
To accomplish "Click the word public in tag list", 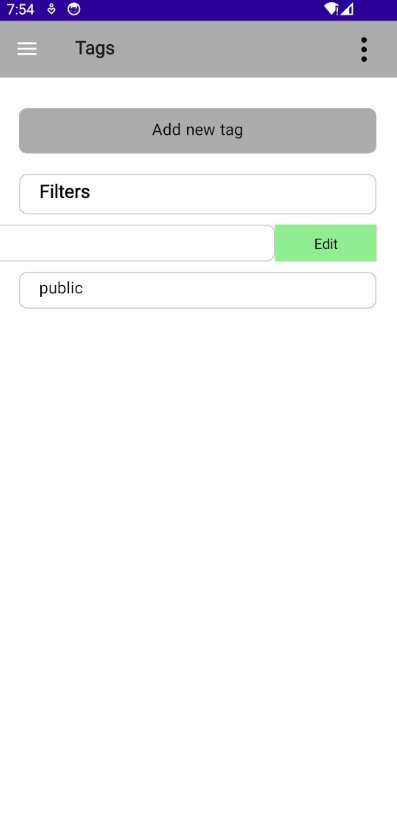I will pos(61,289).
